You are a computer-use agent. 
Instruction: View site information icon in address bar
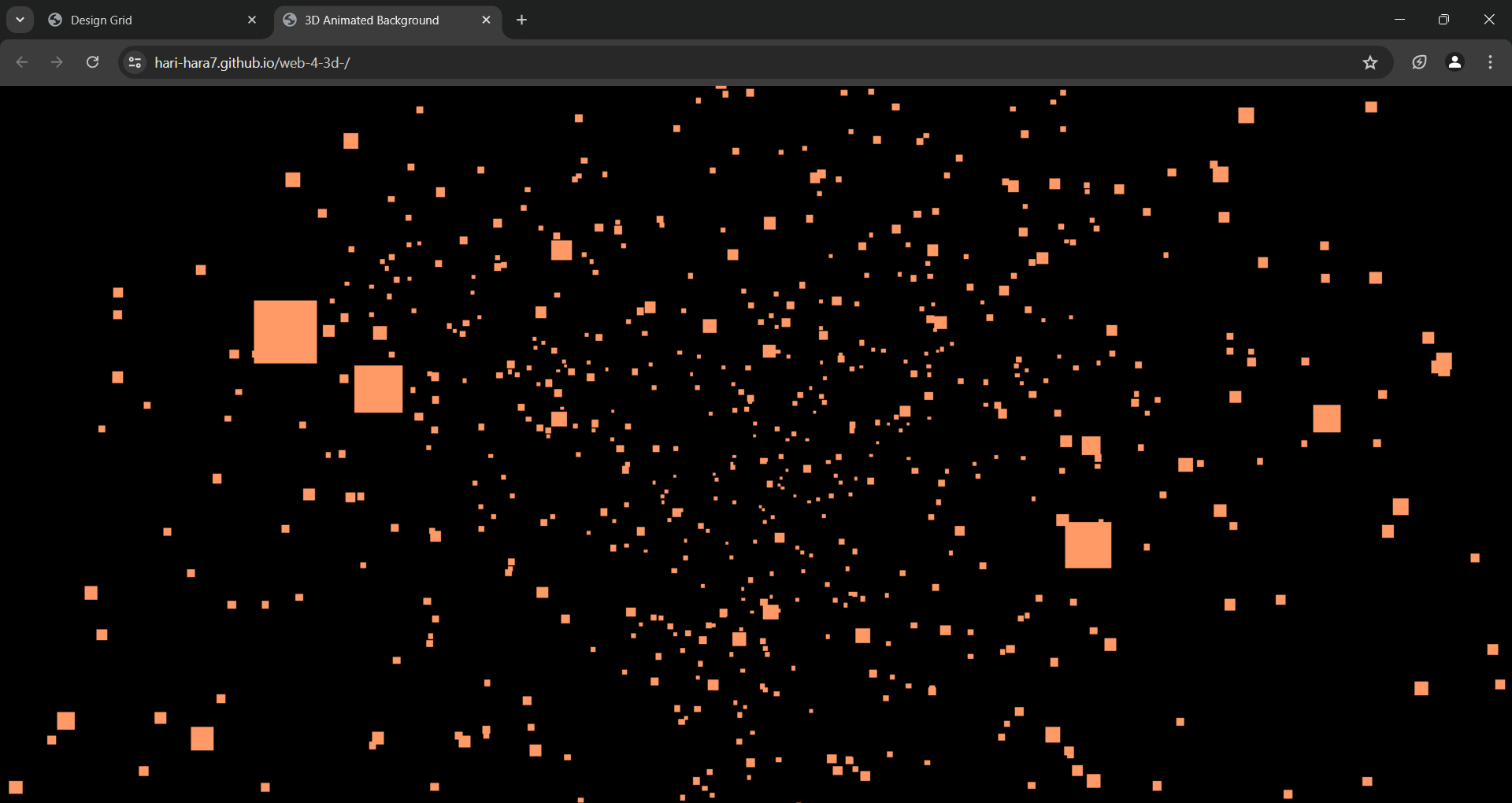pos(135,62)
